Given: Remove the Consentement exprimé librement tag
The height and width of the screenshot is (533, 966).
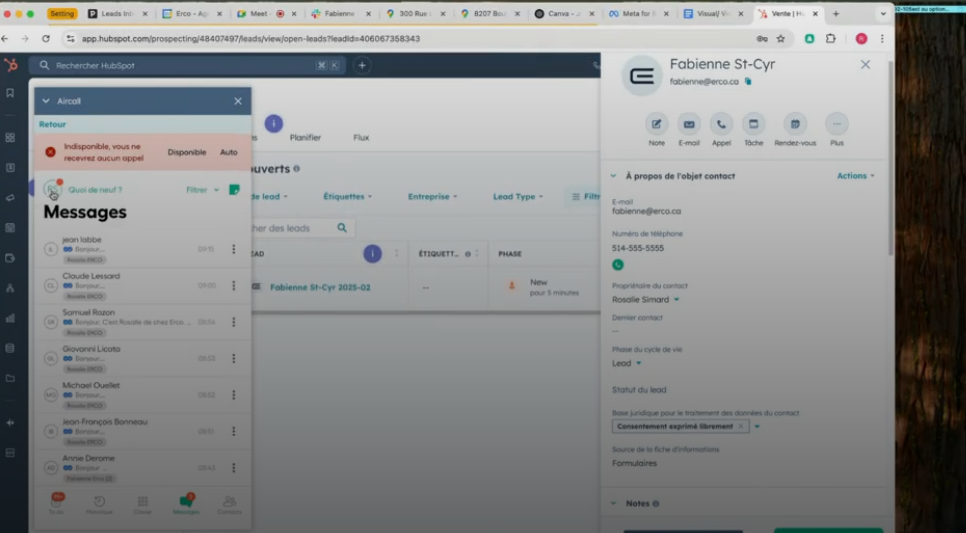Looking at the screenshot, I should pyautogui.click(x=741, y=426).
